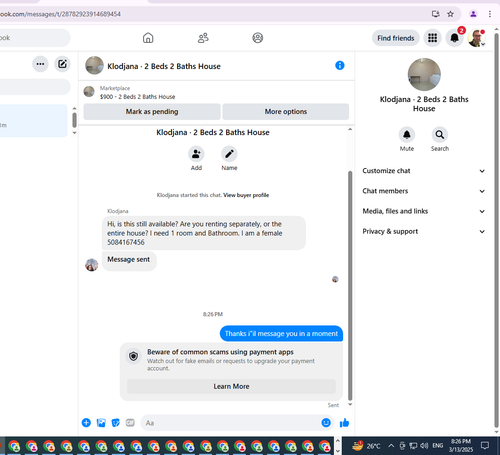Viewport: 500px width, 455px height.
Task: Open Windows notification center icon
Action: (485, 446)
